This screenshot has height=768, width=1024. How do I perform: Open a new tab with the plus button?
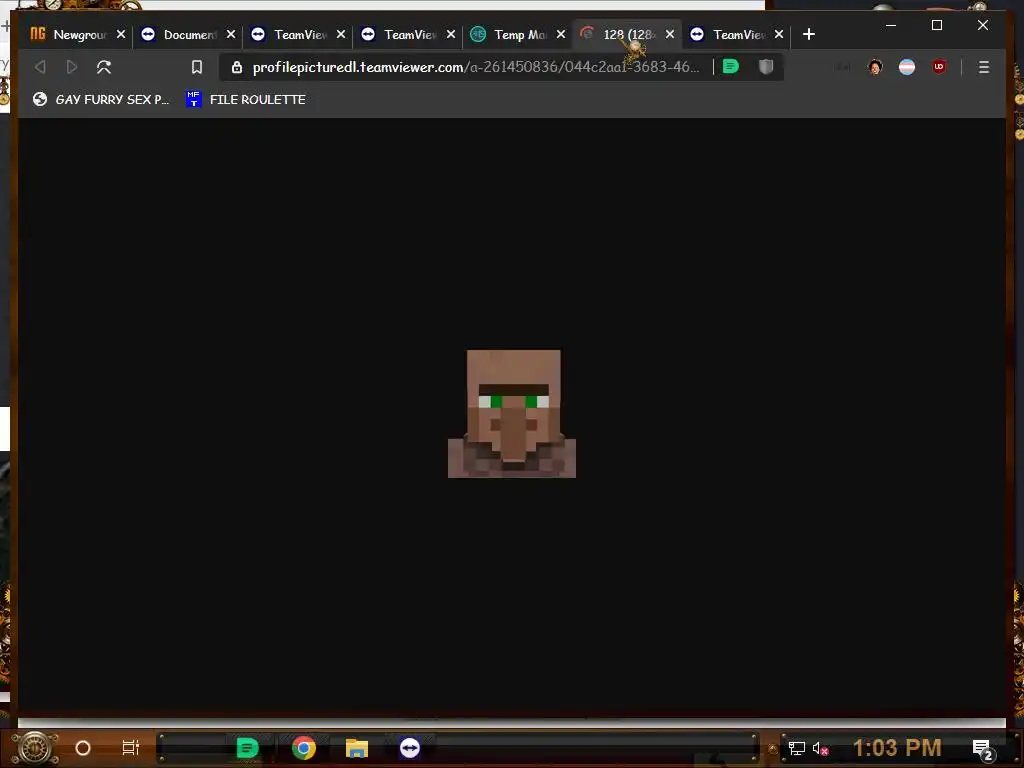coord(808,35)
